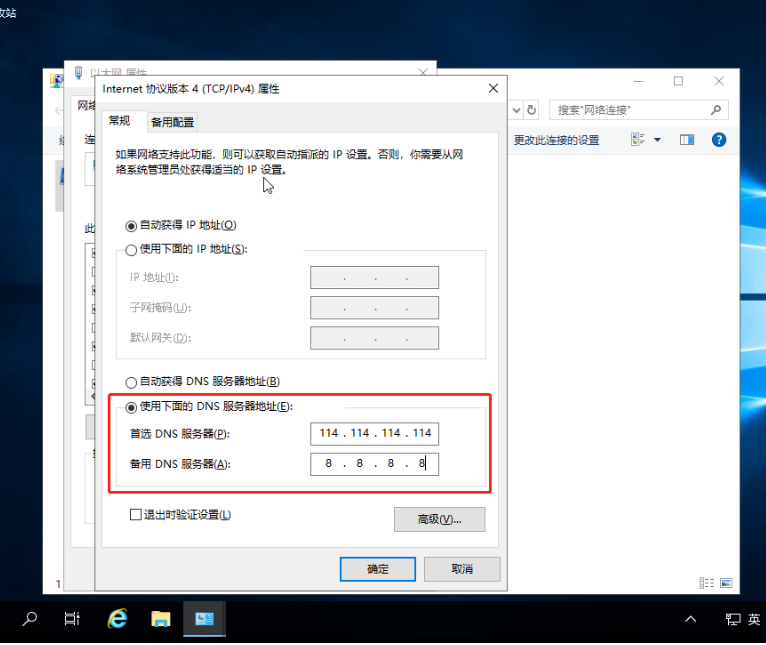Select 自动获得 IP 地址 radio button
This screenshot has width=766, height=645.
click(131, 225)
